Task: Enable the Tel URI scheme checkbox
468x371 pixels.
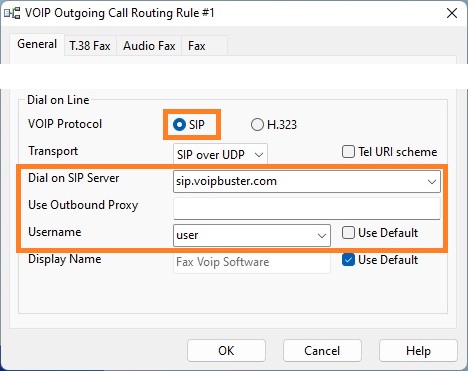Action: 348,152
